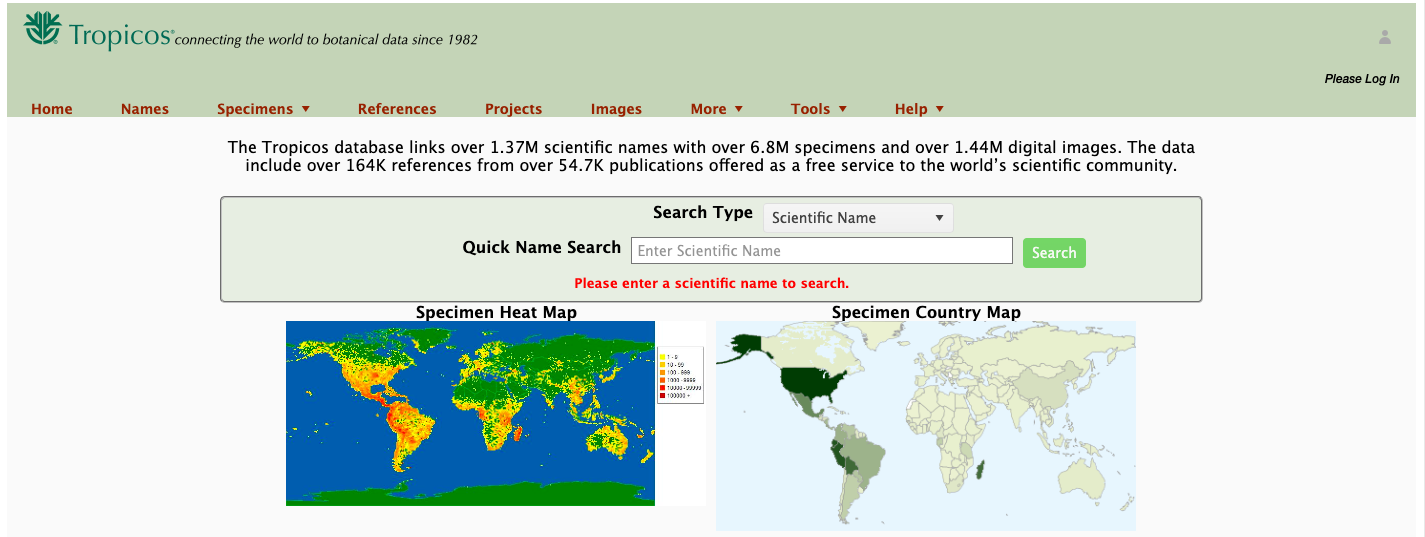Image resolution: width=1425 pixels, height=537 pixels.
Task: Open the Please Log In link
Action: [x=1361, y=79]
